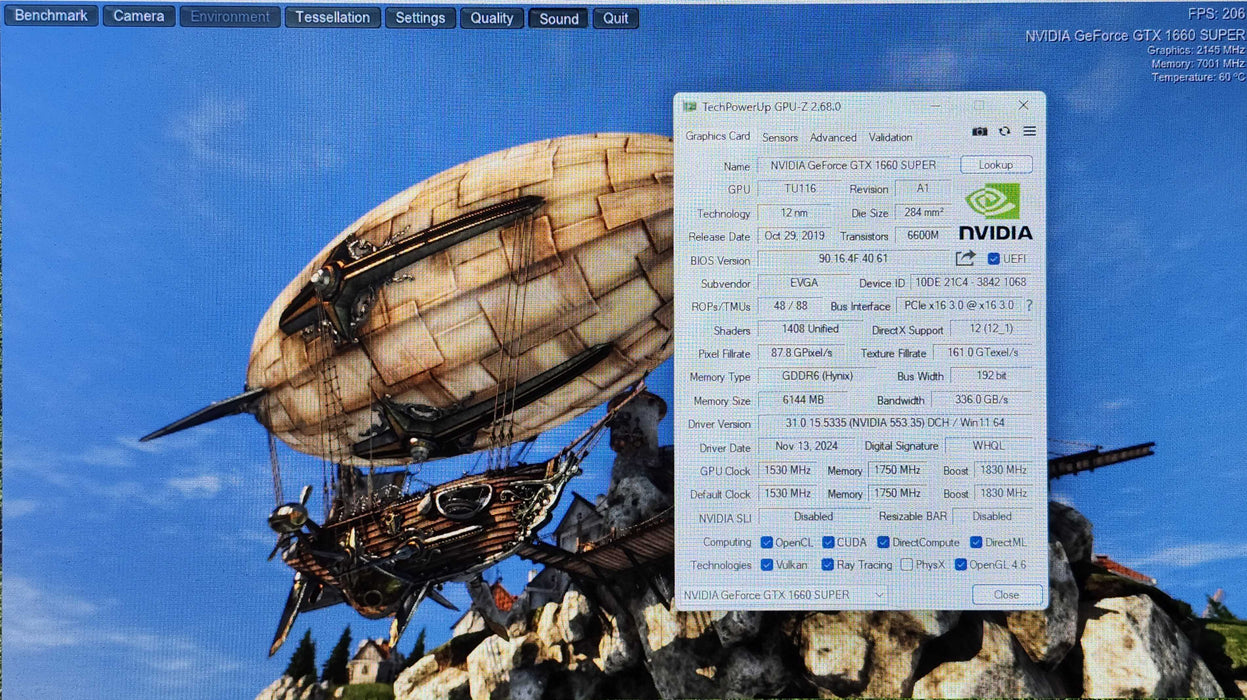Toggle the Vulkan checkbox

767,565
